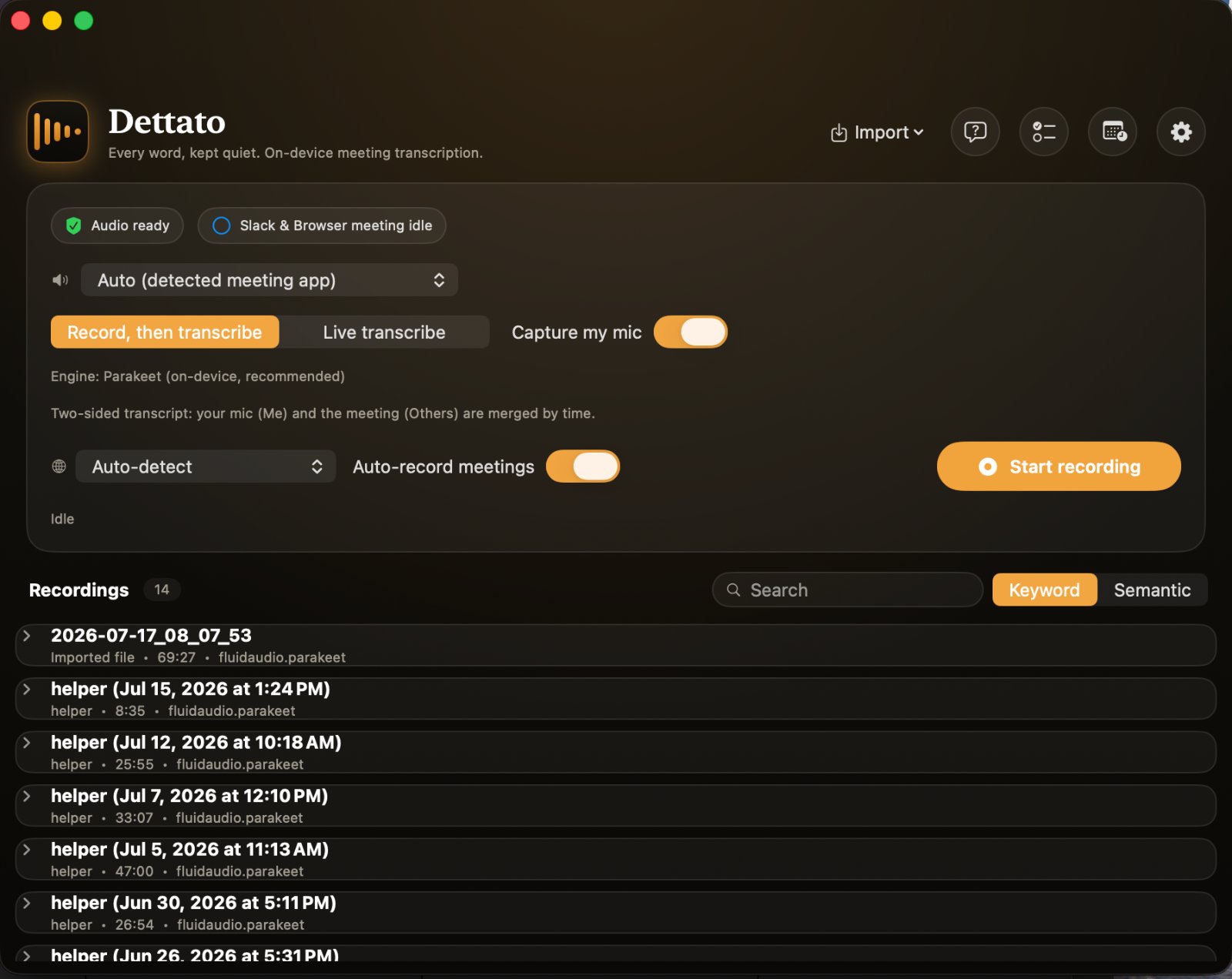This screenshot has height=979, width=1232.
Task: Expand helper Jul 12, 2026 recording
Action: [x=27, y=743]
